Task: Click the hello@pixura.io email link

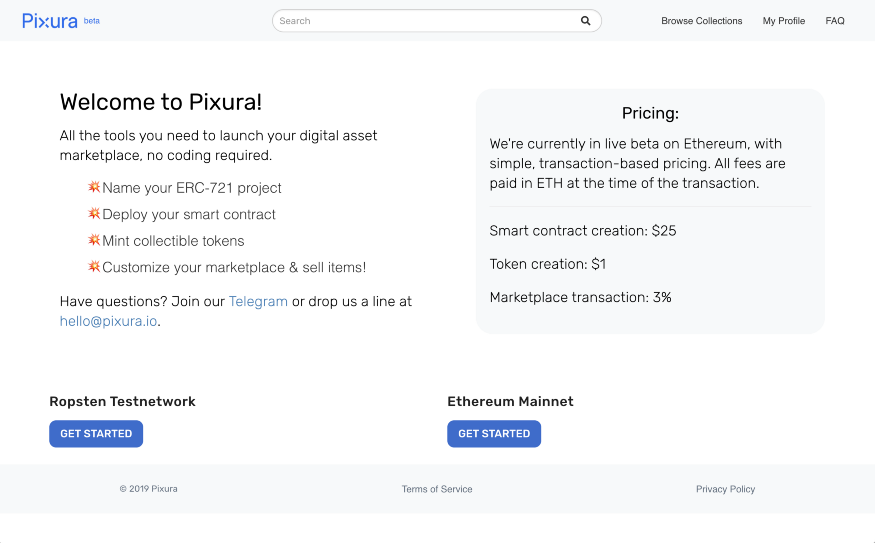Action: point(108,321)
